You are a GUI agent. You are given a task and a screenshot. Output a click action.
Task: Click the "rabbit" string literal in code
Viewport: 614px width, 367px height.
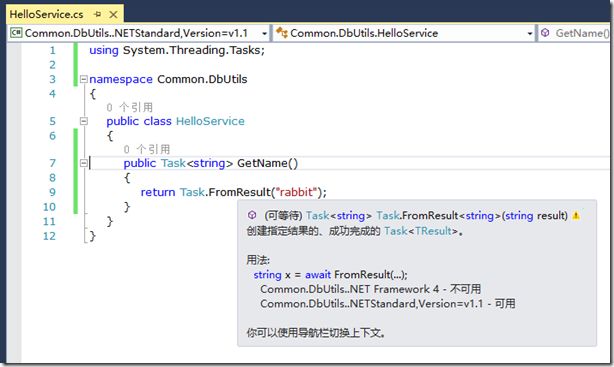tap(296, 192)
